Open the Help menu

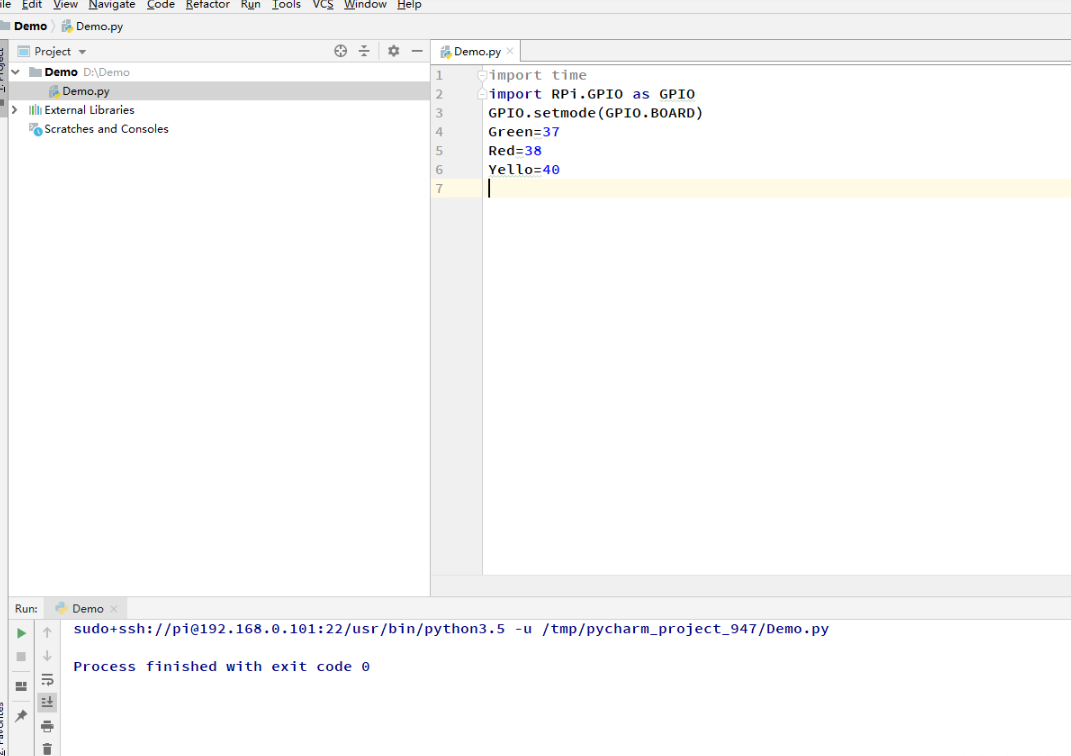click(409, 5)
